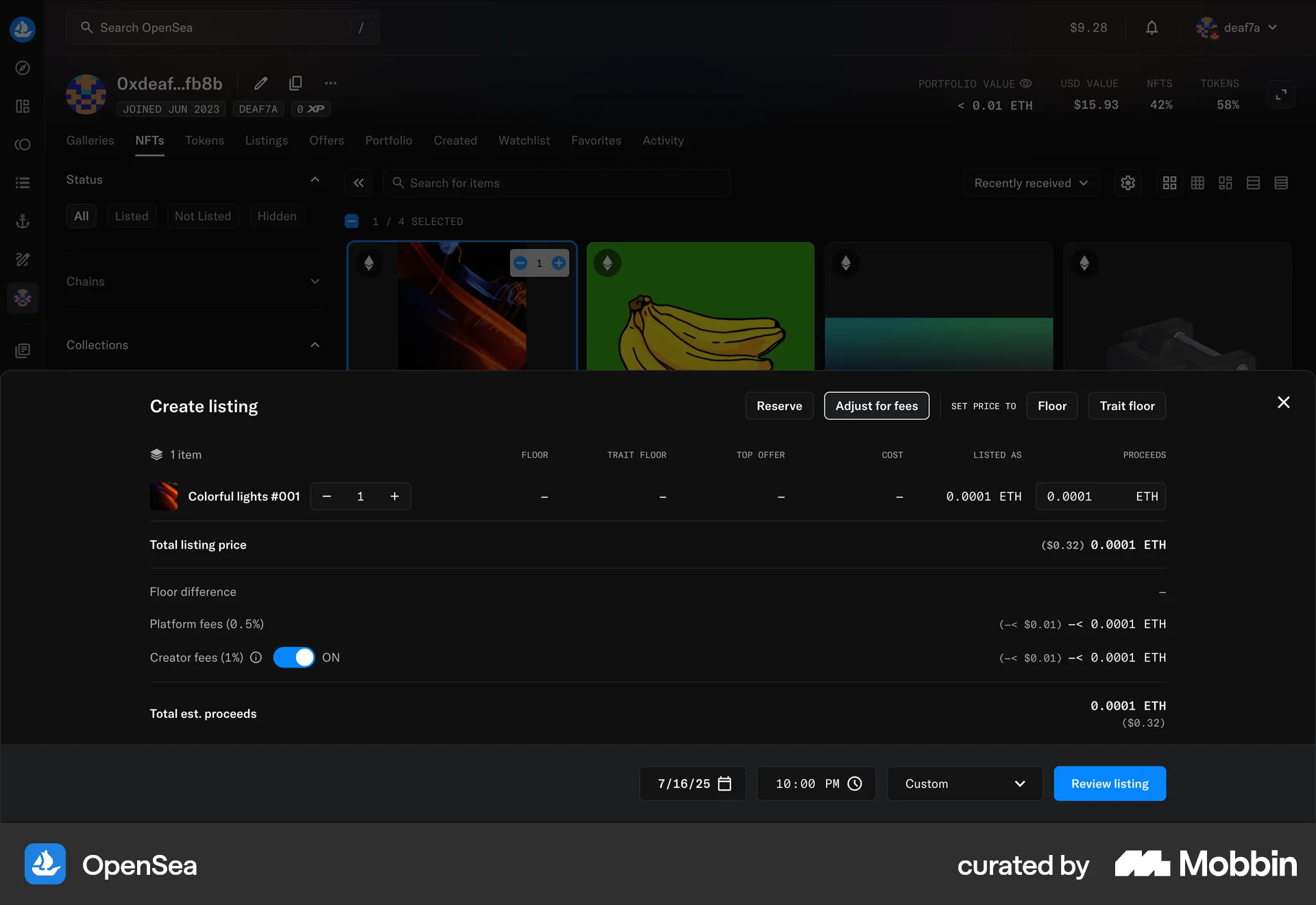Open the Custom duration dropdown
The height and width of the screenshot is (905, 1316).
(x=964, y=784)
